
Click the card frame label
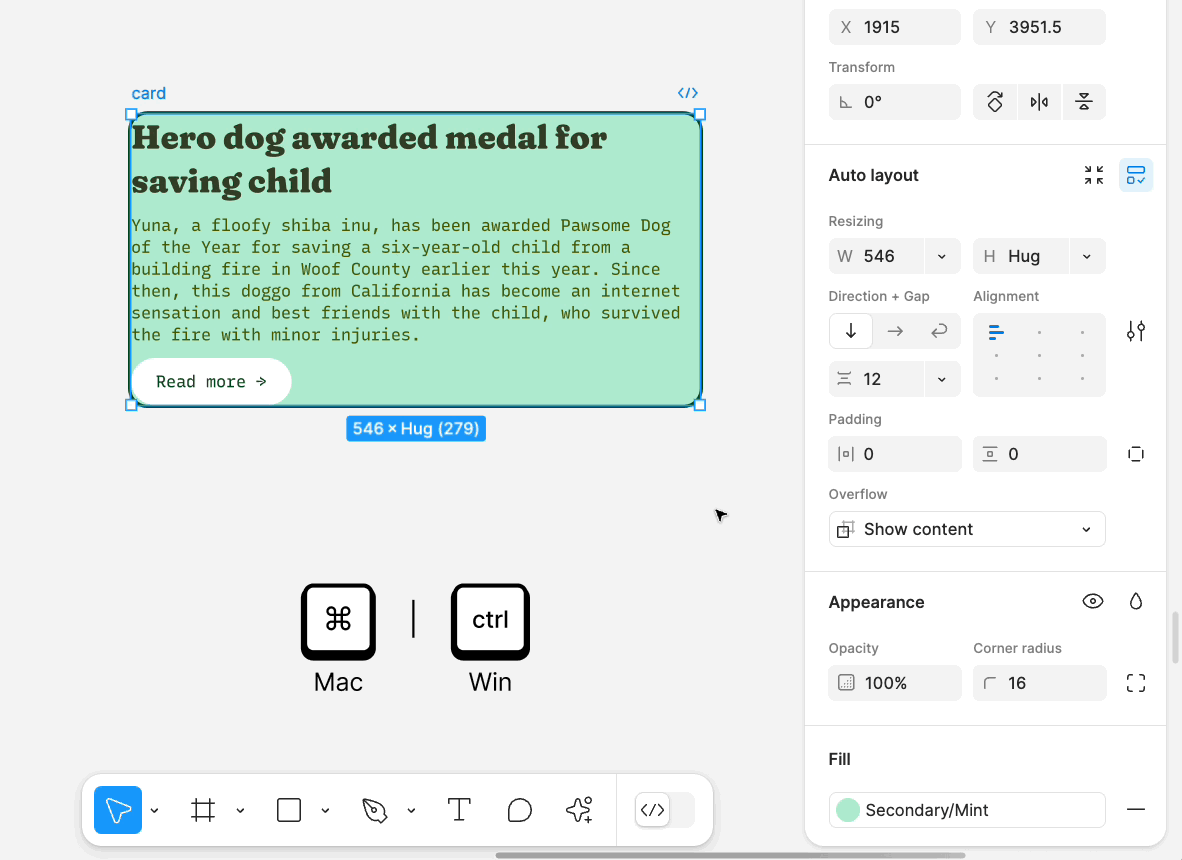149,93
